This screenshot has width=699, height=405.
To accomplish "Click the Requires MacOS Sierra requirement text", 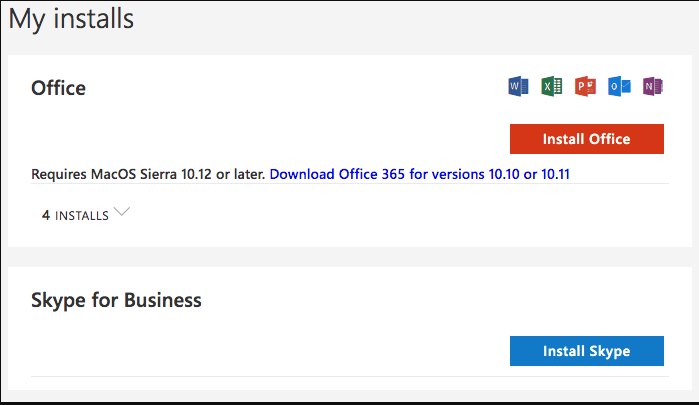I will pyautogui.click(x=148, y=174).
